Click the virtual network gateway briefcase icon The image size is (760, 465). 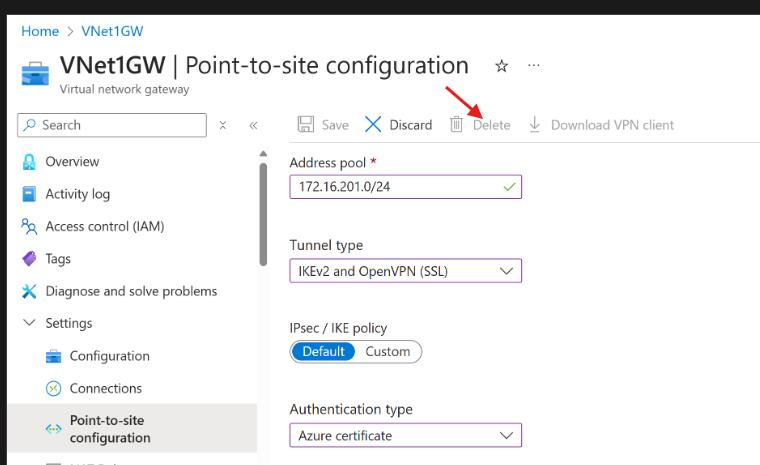click(x=35, y=73)
